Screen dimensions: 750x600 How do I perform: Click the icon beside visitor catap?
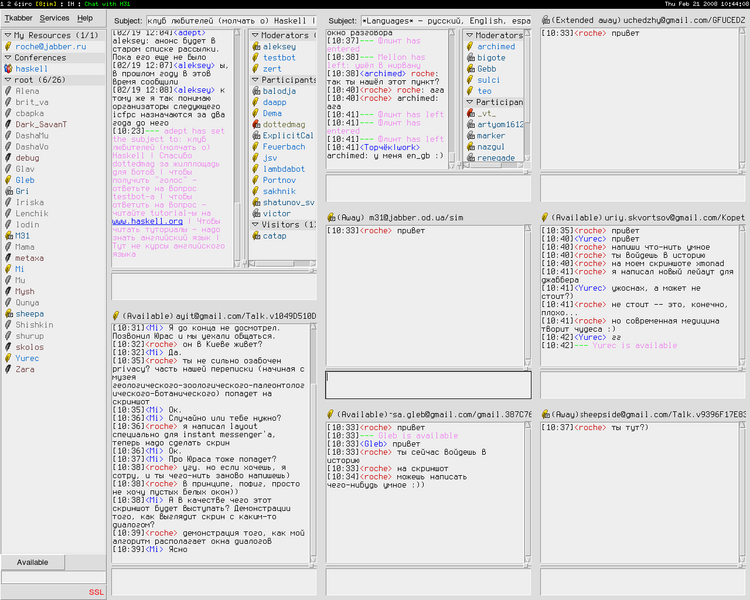pyautogui.click(x=256, y=235)
